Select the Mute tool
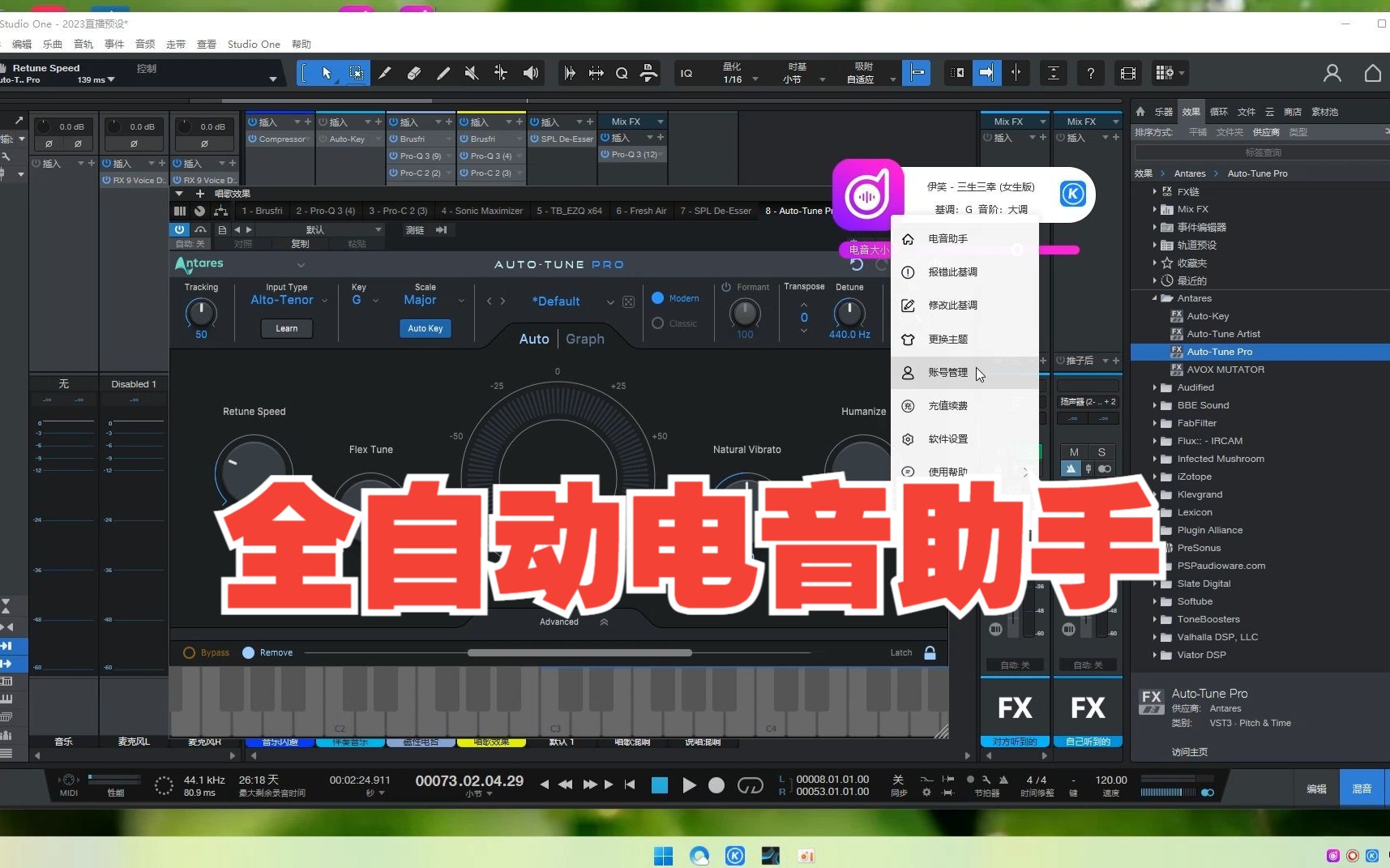 [472, 73]
